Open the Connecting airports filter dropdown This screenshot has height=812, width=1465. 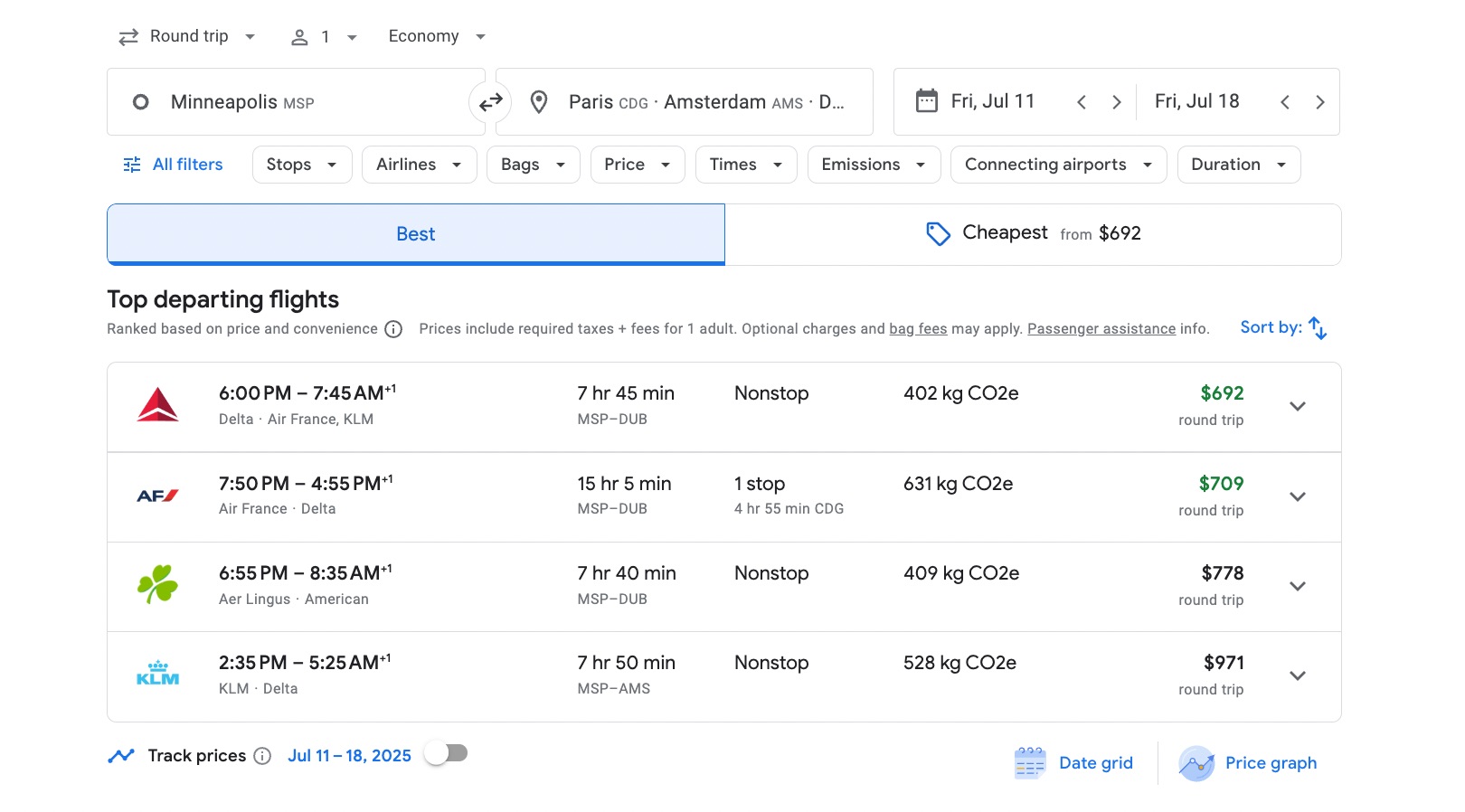pos(1059,165)
